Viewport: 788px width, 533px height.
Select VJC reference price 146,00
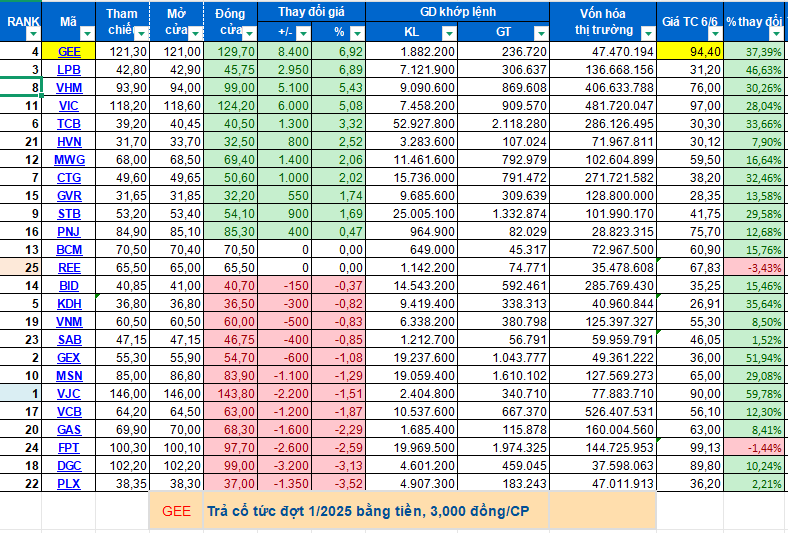coord(122,394)
